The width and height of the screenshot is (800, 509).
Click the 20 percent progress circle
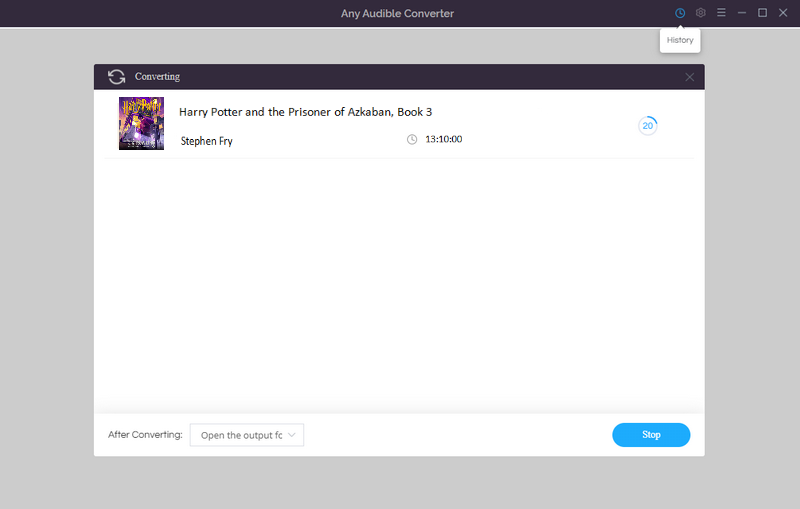point(647,125)
